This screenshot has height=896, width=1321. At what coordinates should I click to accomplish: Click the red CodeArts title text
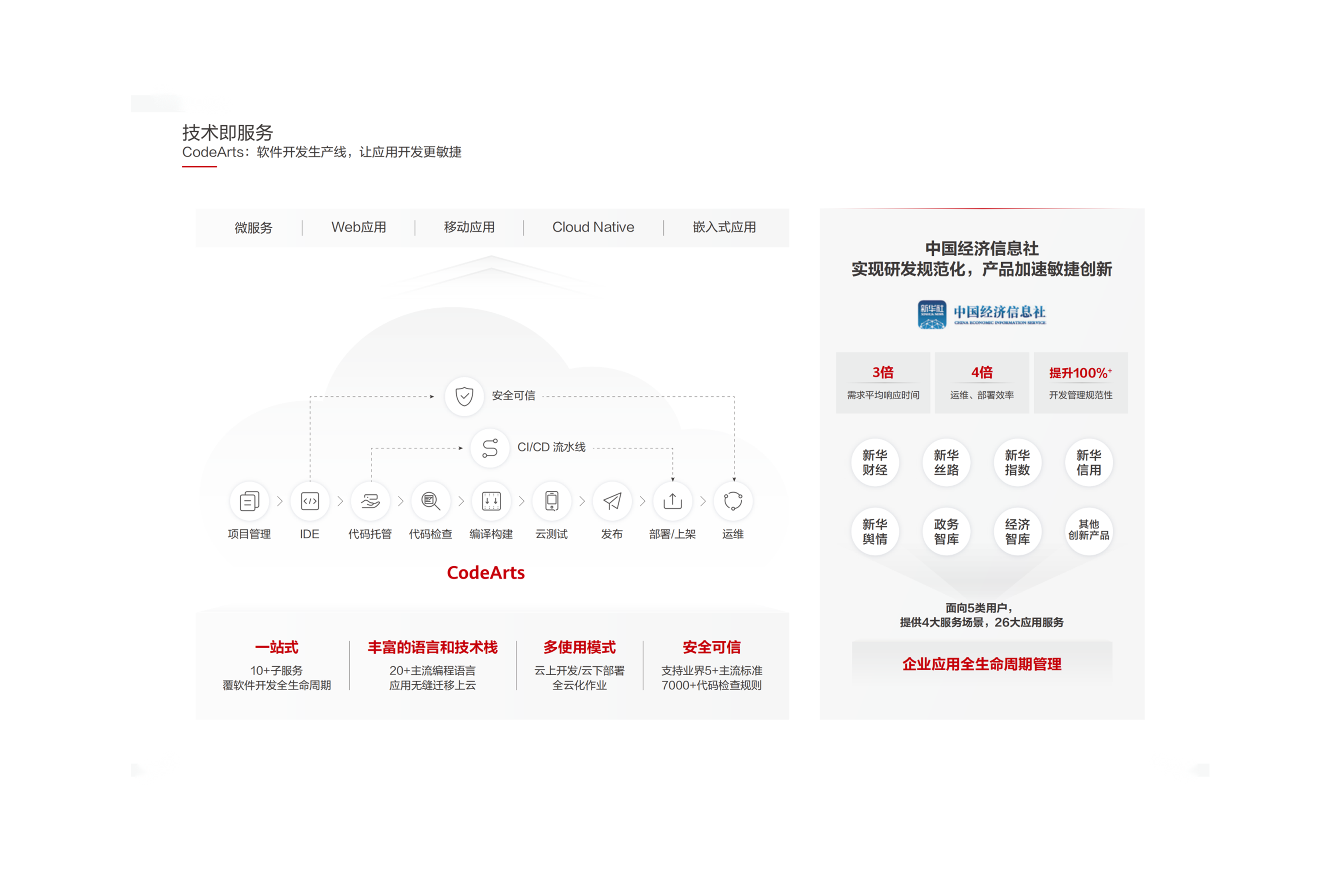point(485,573)
